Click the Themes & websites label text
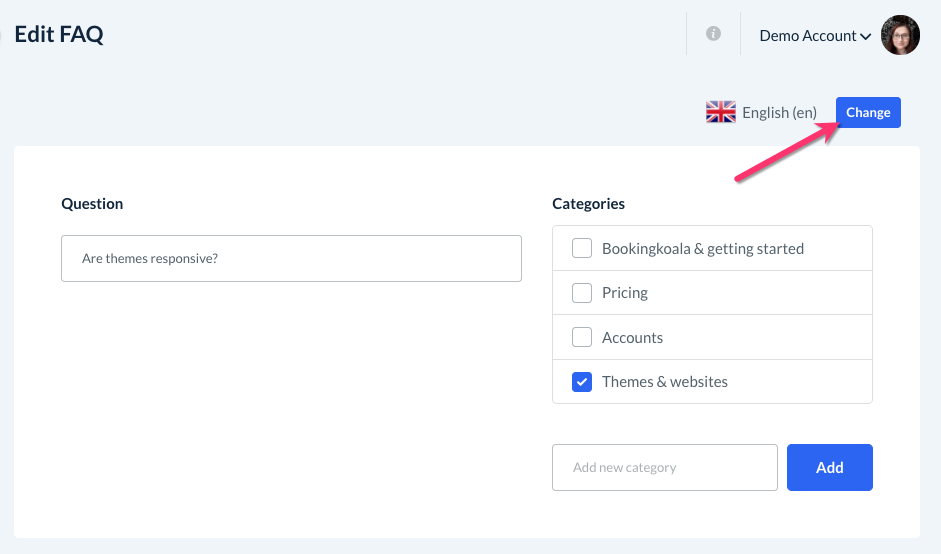 point(664,381)
